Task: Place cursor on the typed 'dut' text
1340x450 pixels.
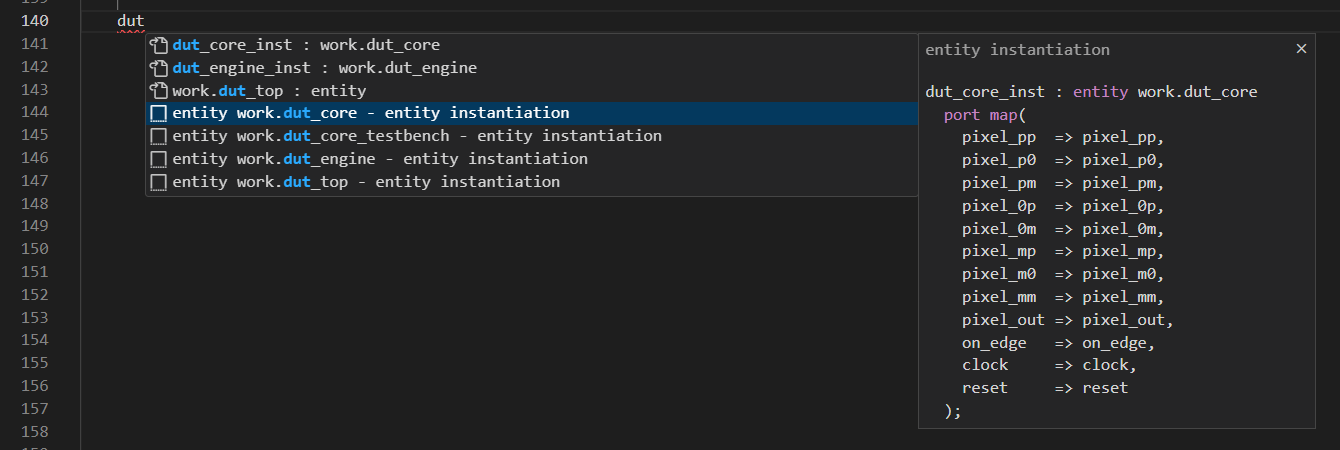Action: (131, 21)
